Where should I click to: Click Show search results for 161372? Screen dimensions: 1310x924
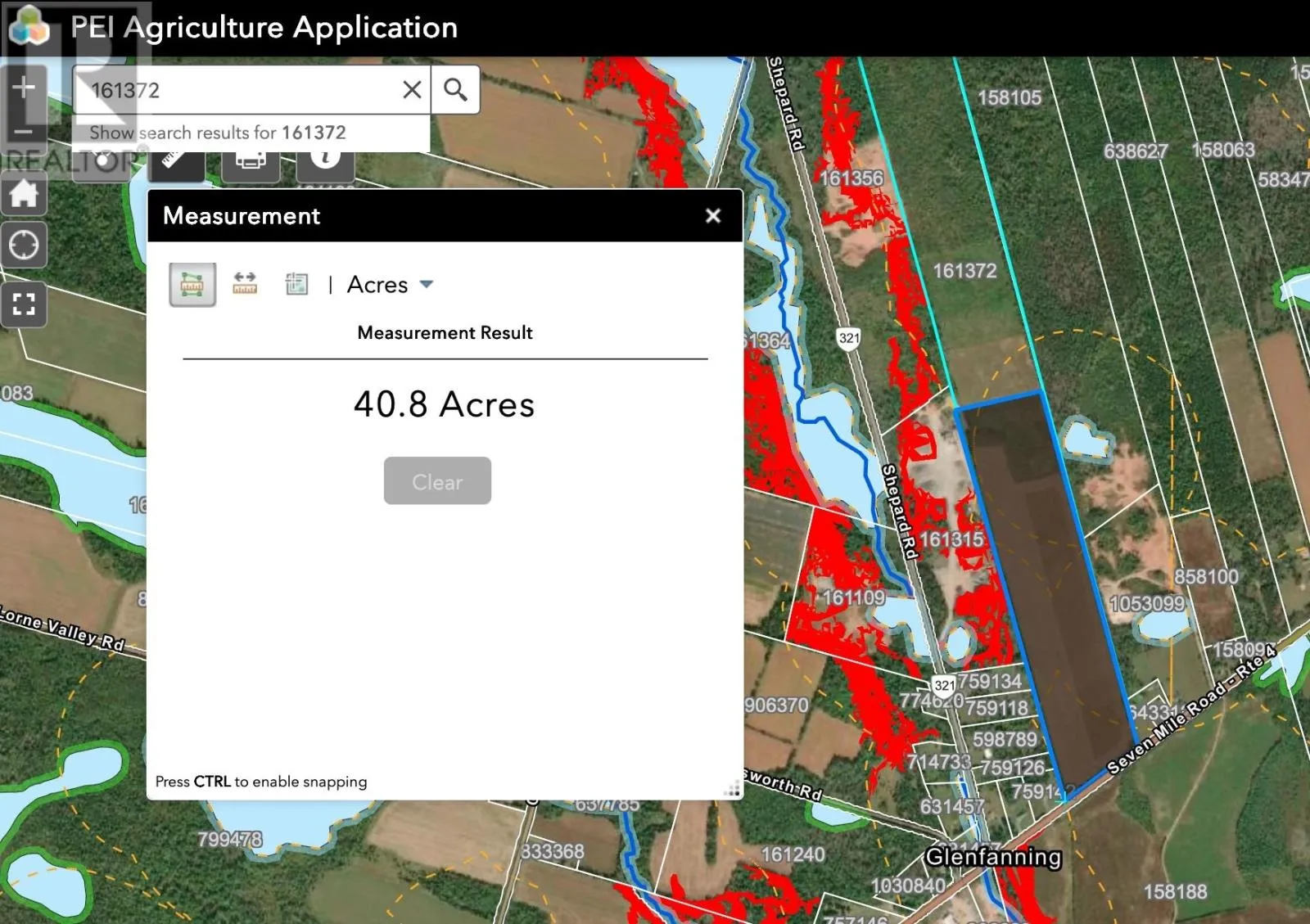[218, 133]
